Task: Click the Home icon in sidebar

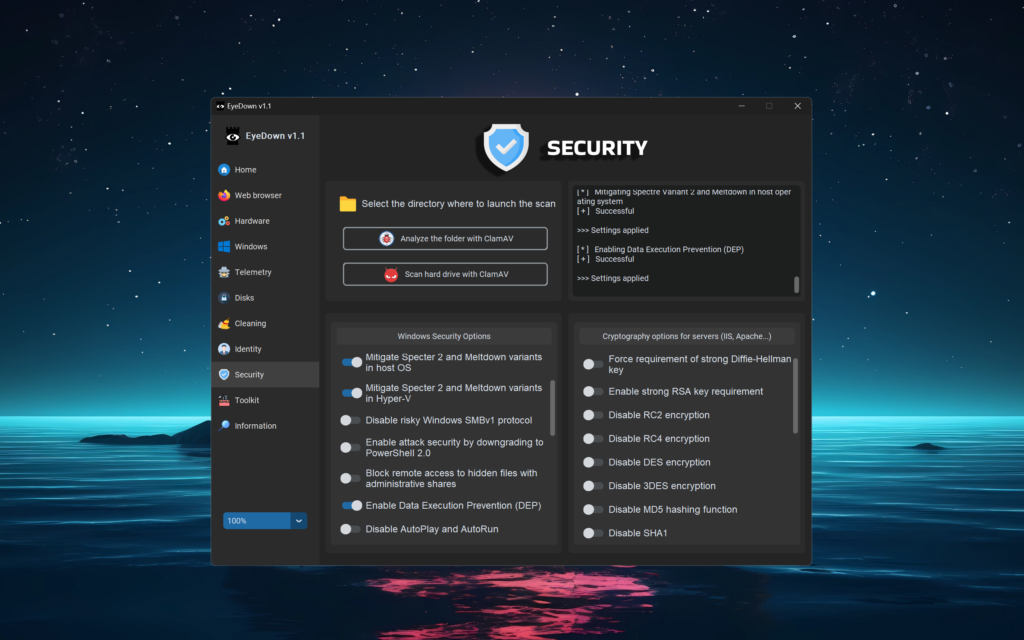Action: click(224, 170)
